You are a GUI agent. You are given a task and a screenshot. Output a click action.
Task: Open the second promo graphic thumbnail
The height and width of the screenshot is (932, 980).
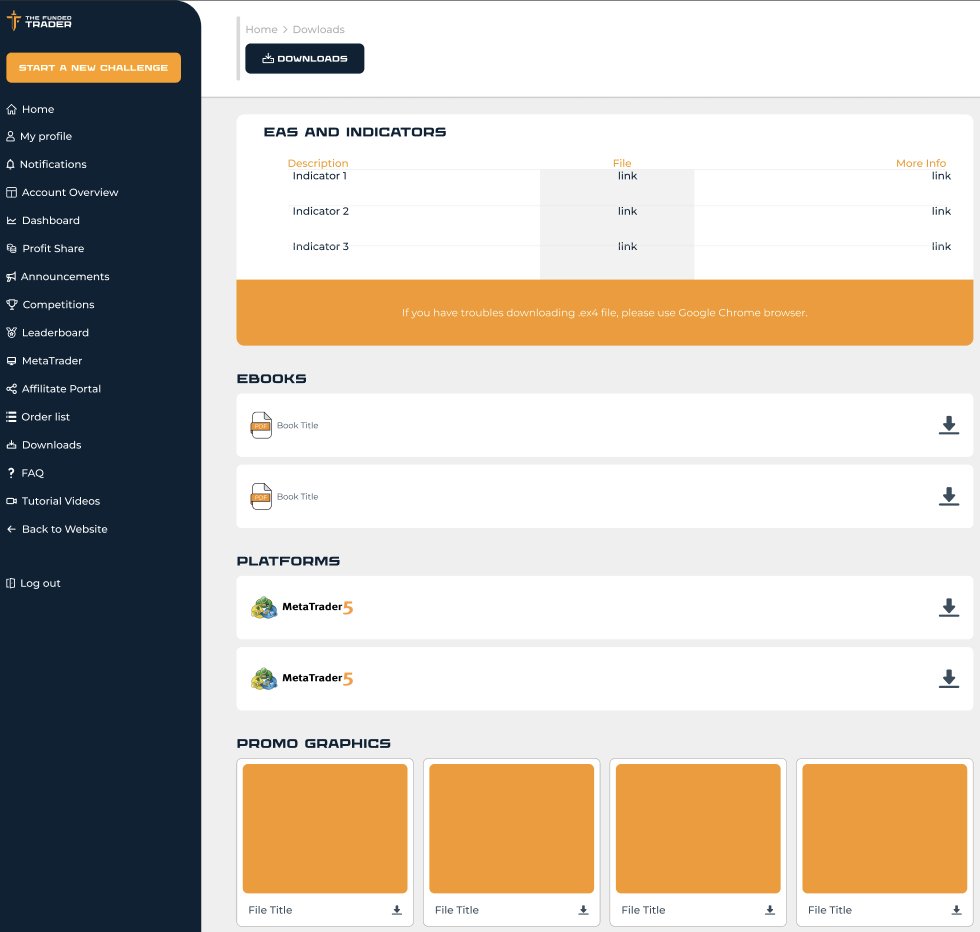(x=511, y=828)
